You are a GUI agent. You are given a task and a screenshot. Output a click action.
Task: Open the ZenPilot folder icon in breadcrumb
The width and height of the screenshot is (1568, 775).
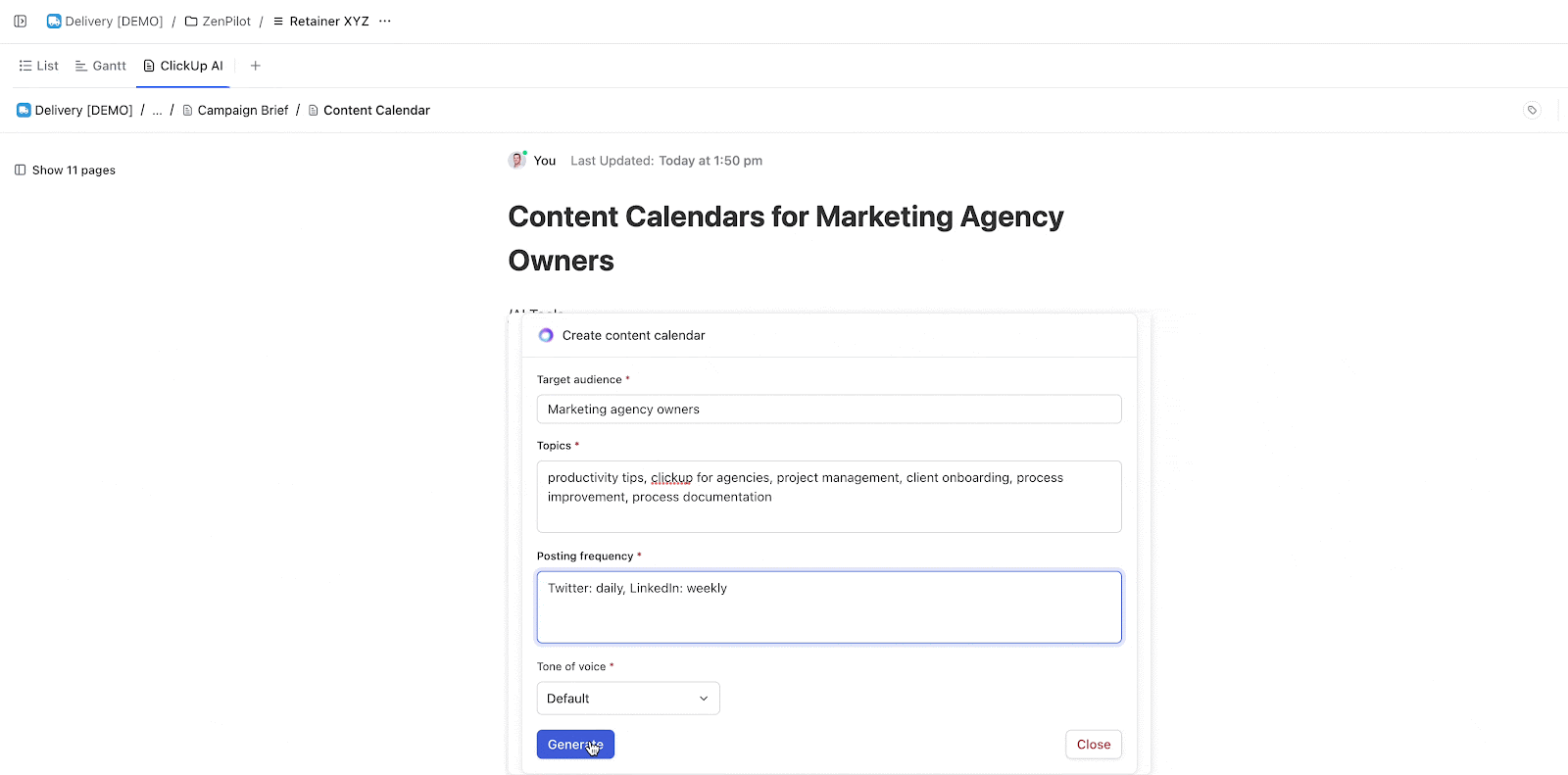click(x=190, y=21)
